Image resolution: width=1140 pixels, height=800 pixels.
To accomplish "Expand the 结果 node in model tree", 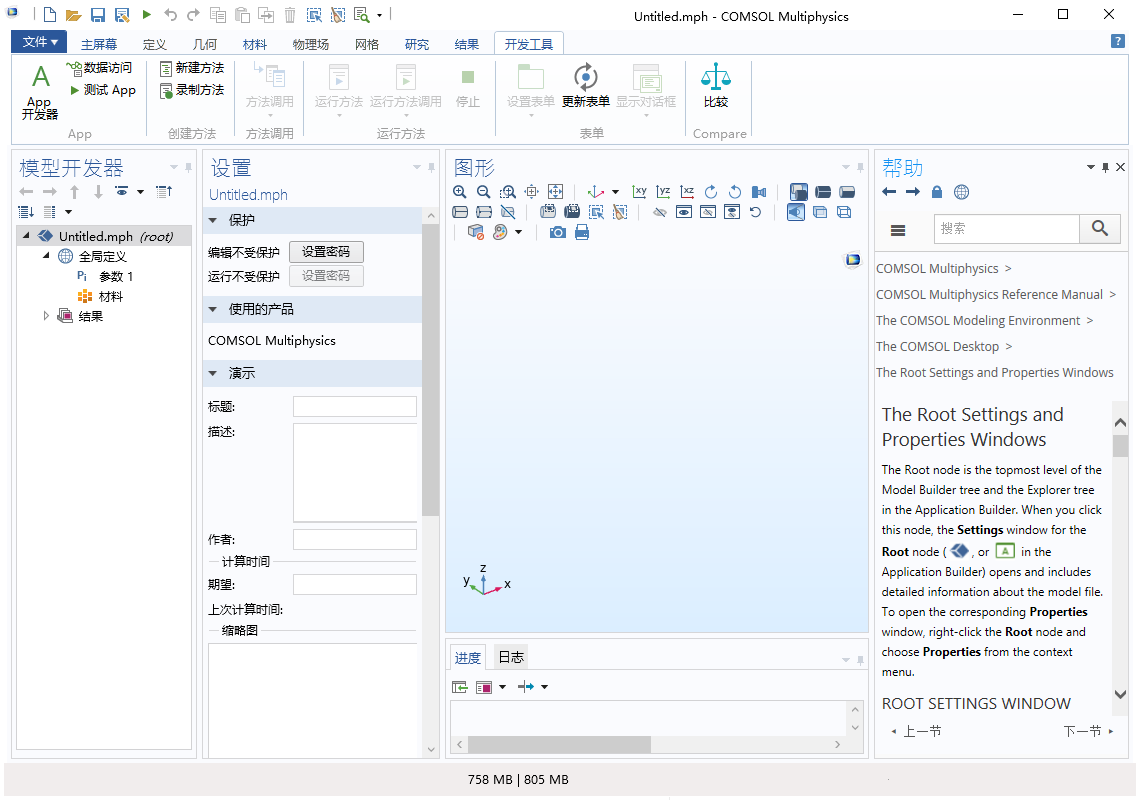I will coord(46,316).
